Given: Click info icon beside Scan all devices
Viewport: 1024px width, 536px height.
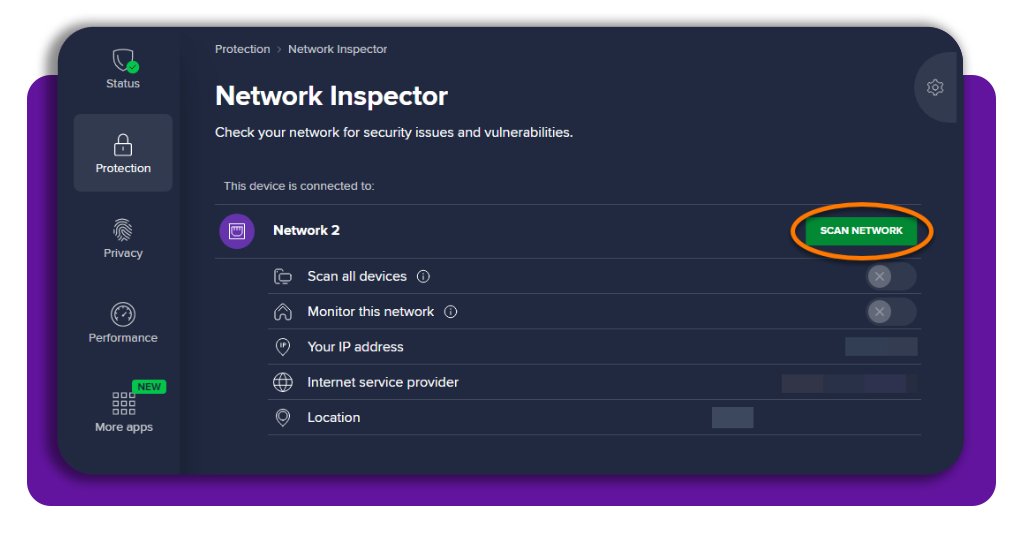Looking at the screenshot, I should pos(423,276).
